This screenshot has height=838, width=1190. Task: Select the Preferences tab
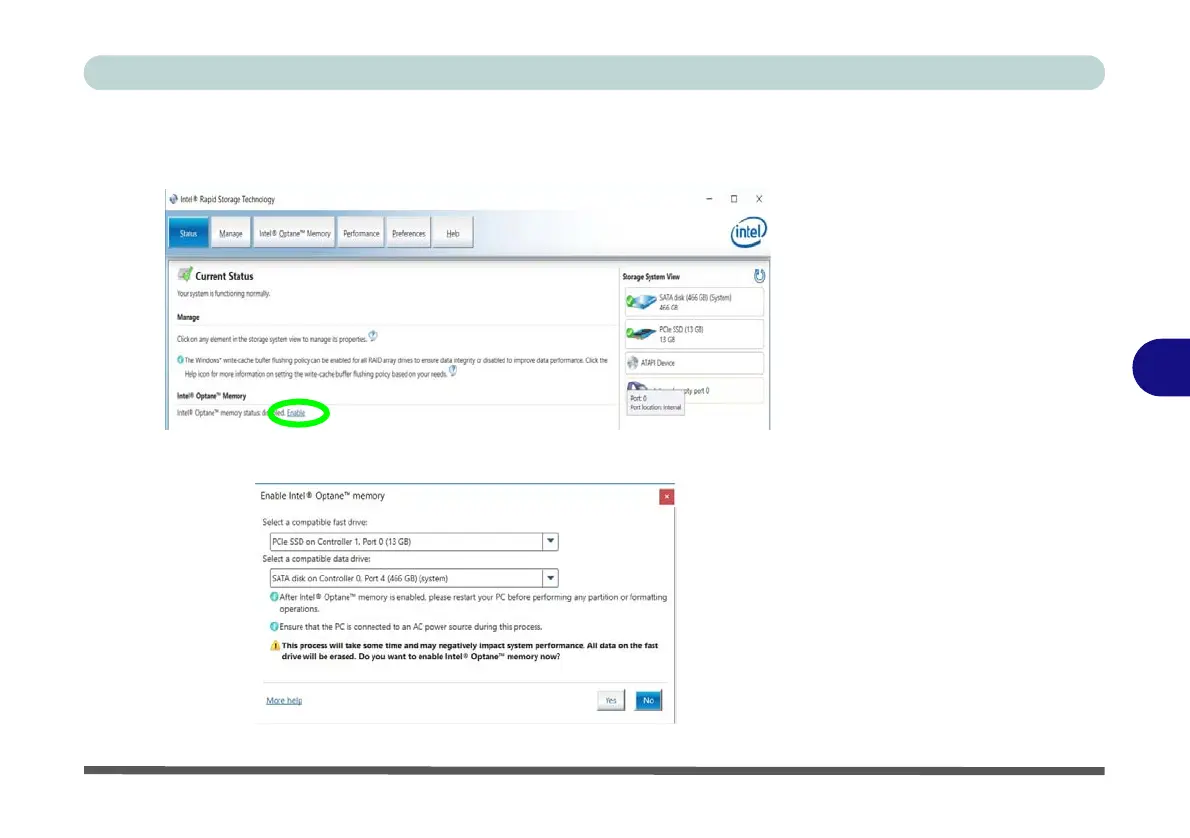click(x=408, y=233)
